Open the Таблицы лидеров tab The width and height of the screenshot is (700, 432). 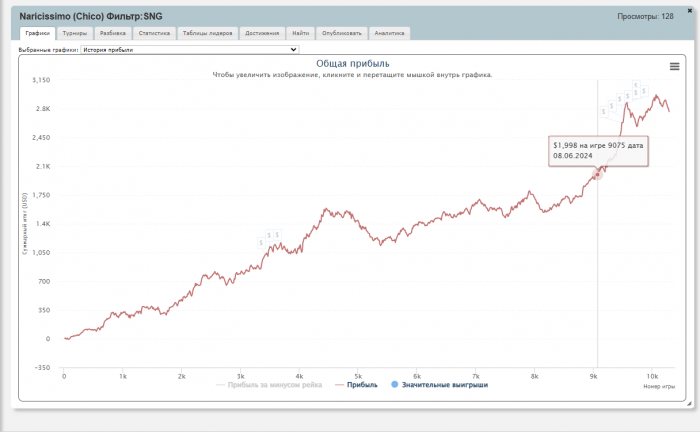(x=208, y=33)
